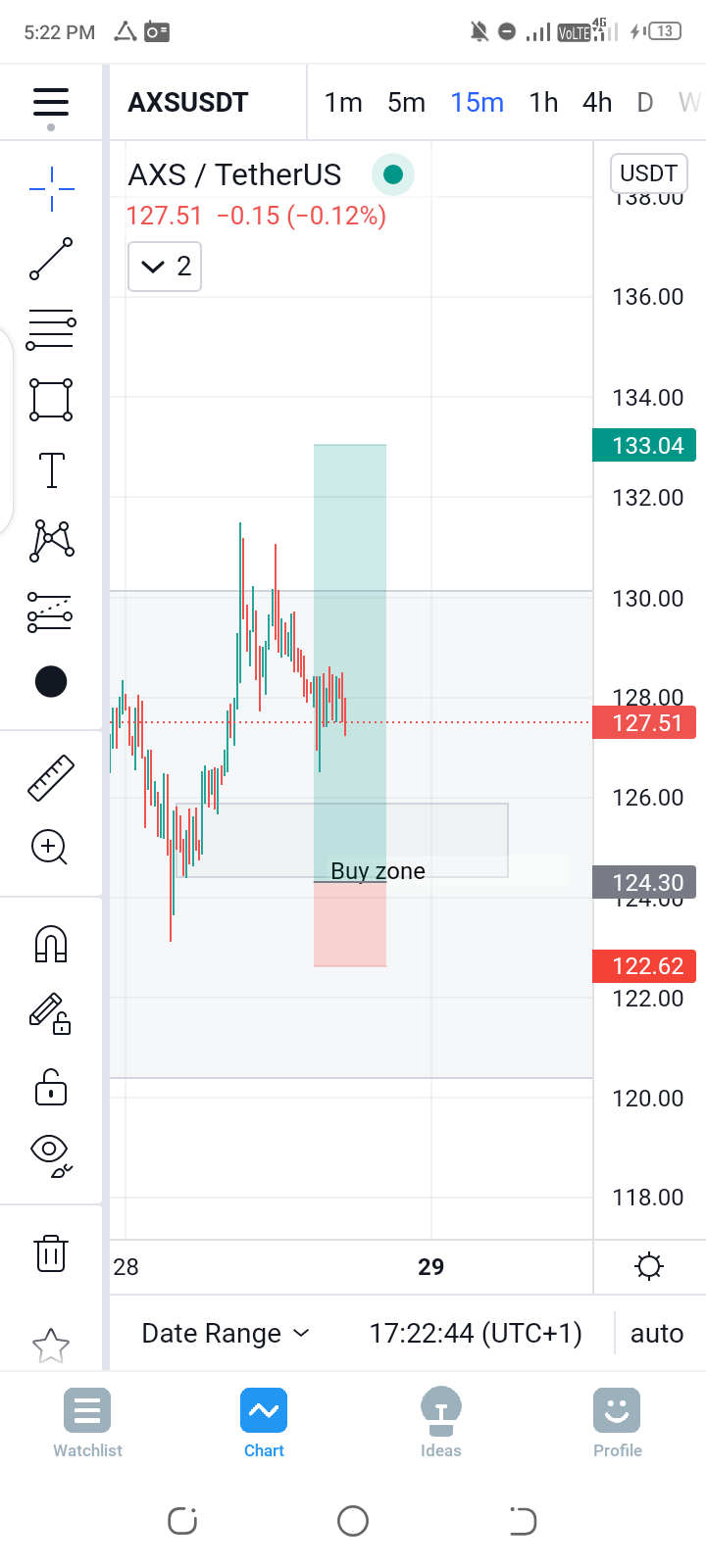
Task: Open the Date Range dropdown
Action: tap(226, 1333)
